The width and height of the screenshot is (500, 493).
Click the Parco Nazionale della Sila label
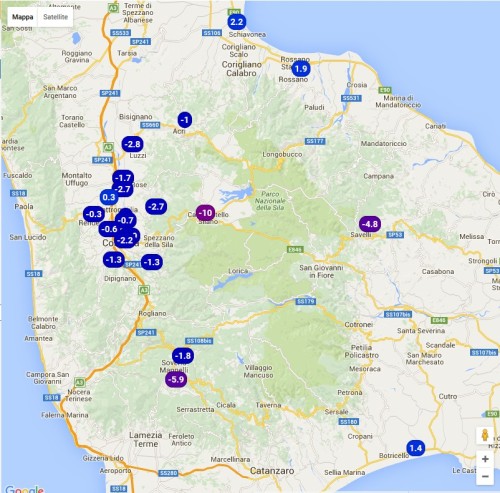tap(270, 200)
